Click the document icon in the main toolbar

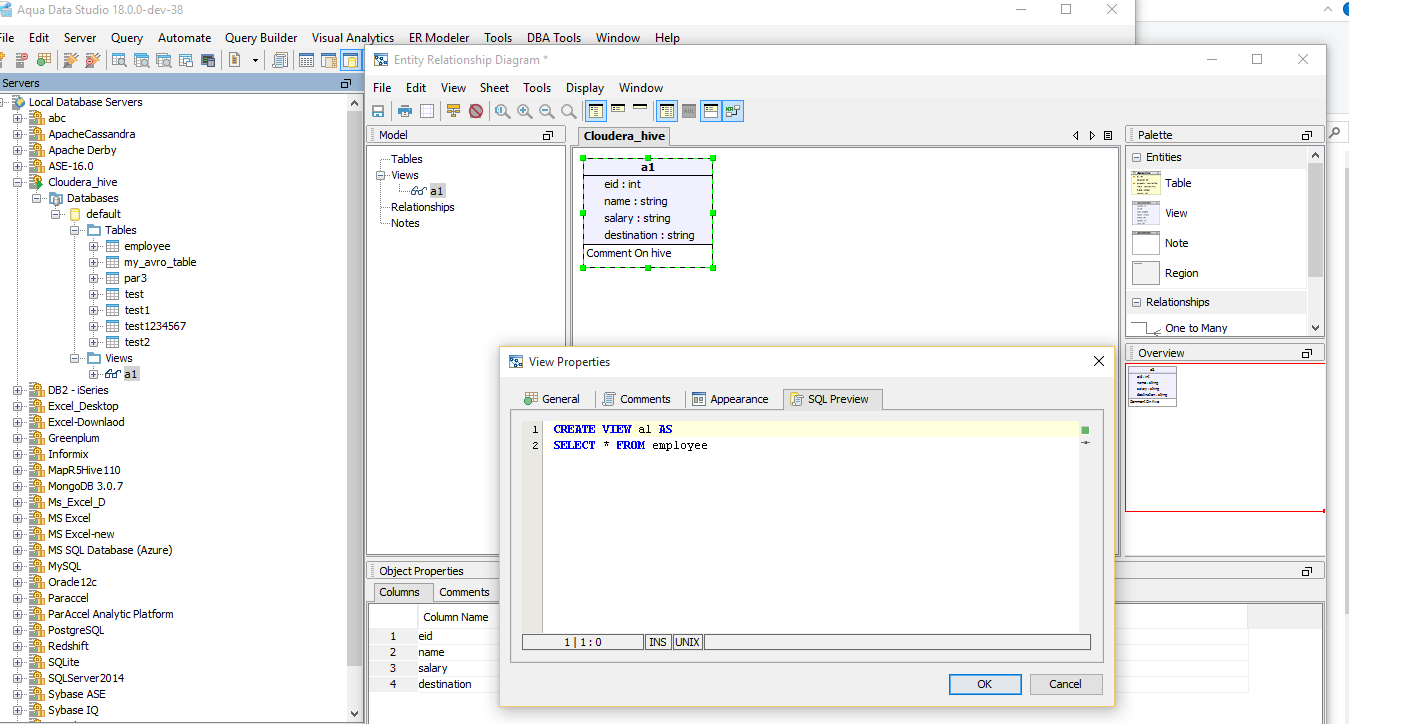(x=235, y=60)
